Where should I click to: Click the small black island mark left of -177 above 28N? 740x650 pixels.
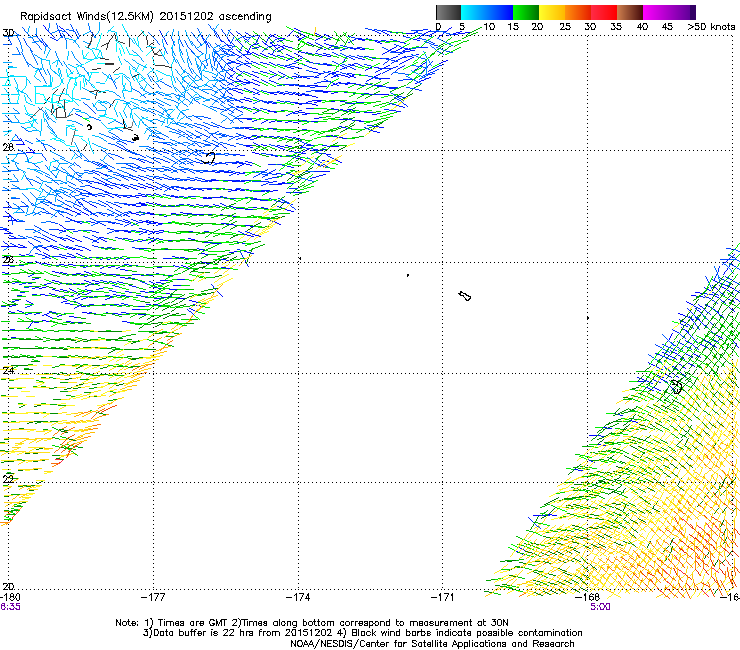[135, 137]
